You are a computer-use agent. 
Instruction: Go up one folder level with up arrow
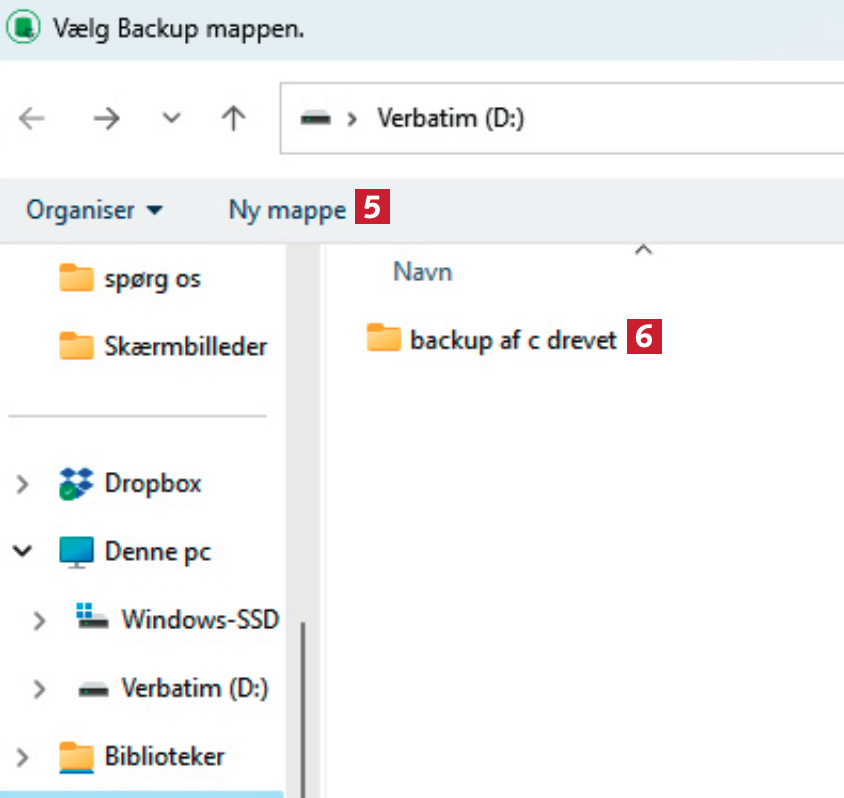click(233, 119)
